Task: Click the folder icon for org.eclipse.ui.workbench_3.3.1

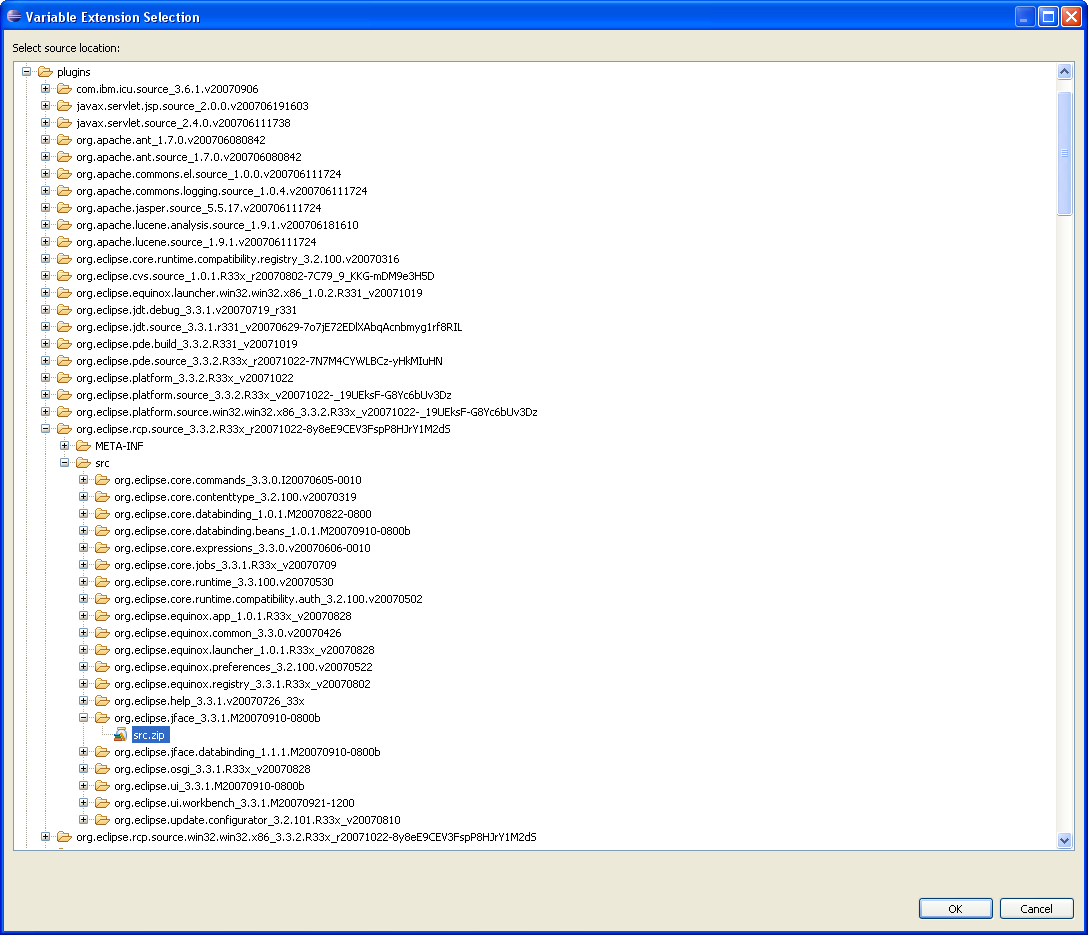Action: click(103, 803)
